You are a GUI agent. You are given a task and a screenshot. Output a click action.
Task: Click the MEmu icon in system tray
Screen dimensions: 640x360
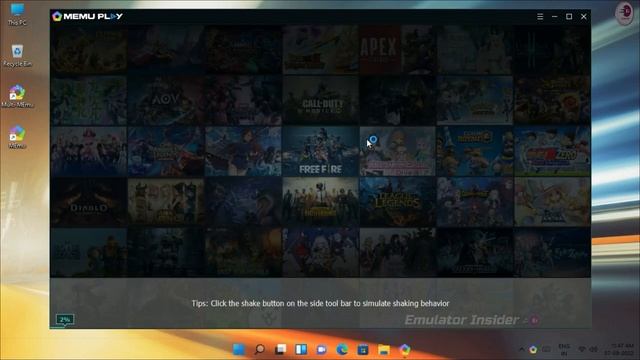[533, 349]
